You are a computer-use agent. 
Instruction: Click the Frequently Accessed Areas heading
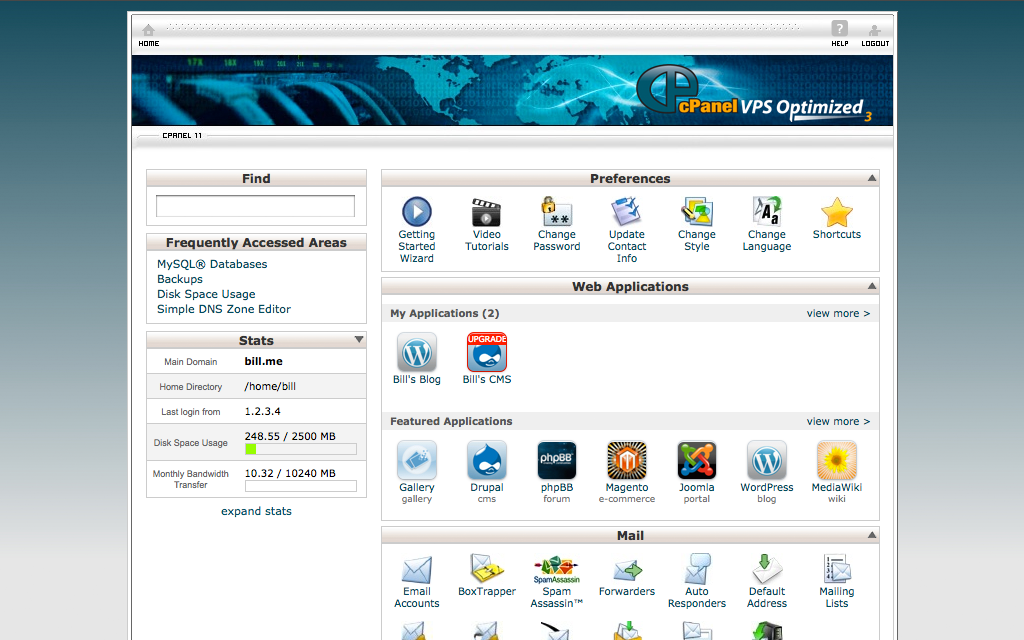click(256, 242)
